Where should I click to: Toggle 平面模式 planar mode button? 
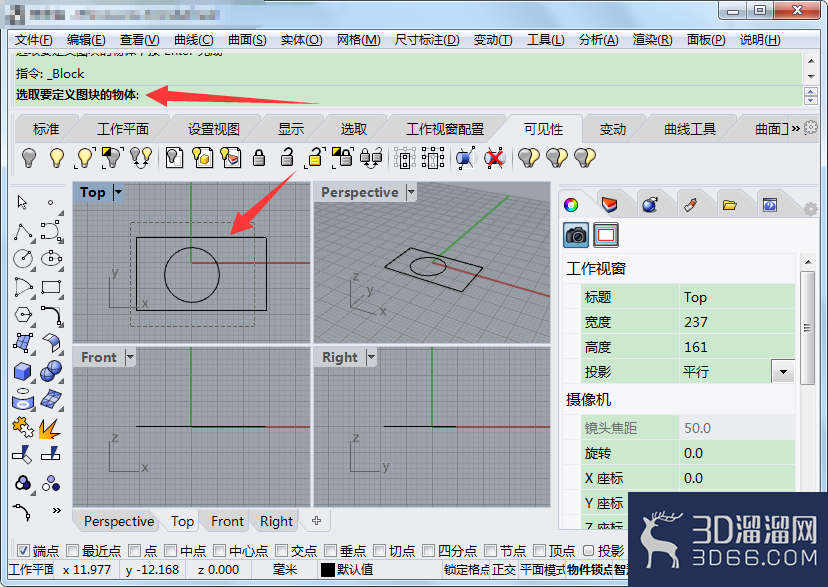tap(542, 570)
